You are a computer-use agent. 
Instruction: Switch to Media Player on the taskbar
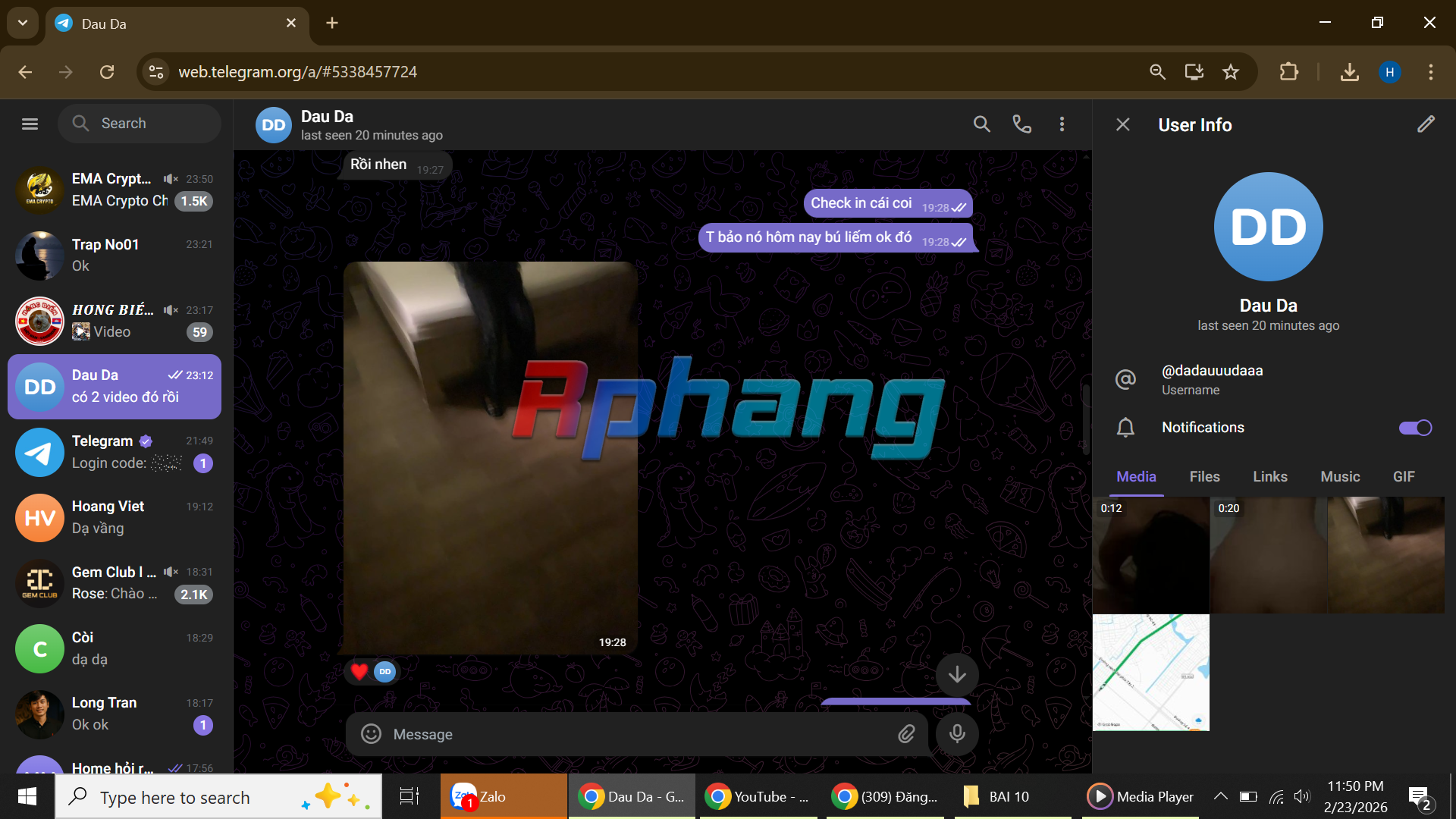1140,796
